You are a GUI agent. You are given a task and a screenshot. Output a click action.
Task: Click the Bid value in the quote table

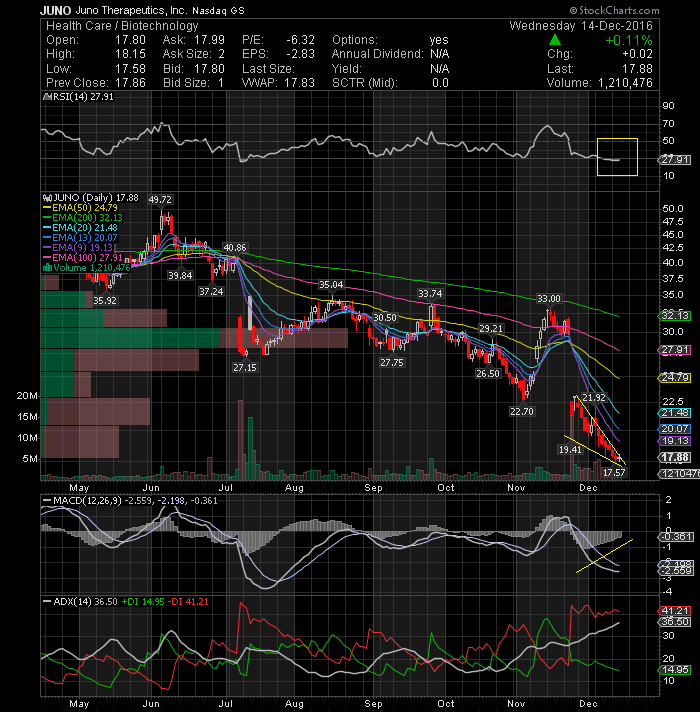point(209,69)
